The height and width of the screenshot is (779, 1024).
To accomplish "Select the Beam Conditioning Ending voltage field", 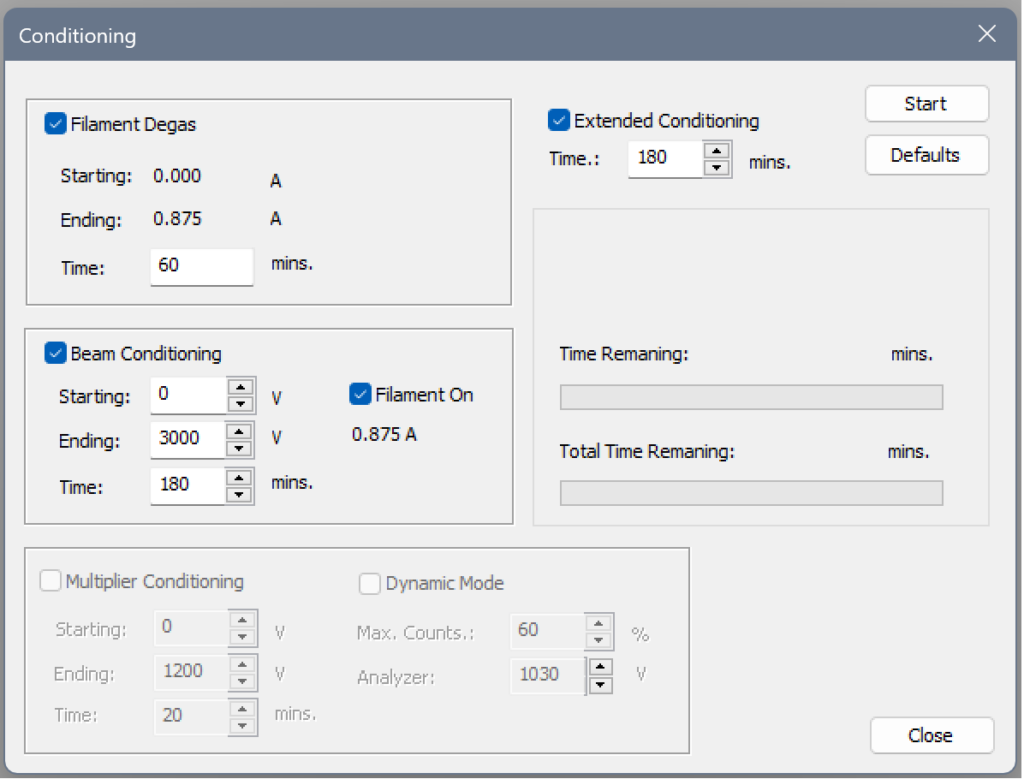I will 195,439.
